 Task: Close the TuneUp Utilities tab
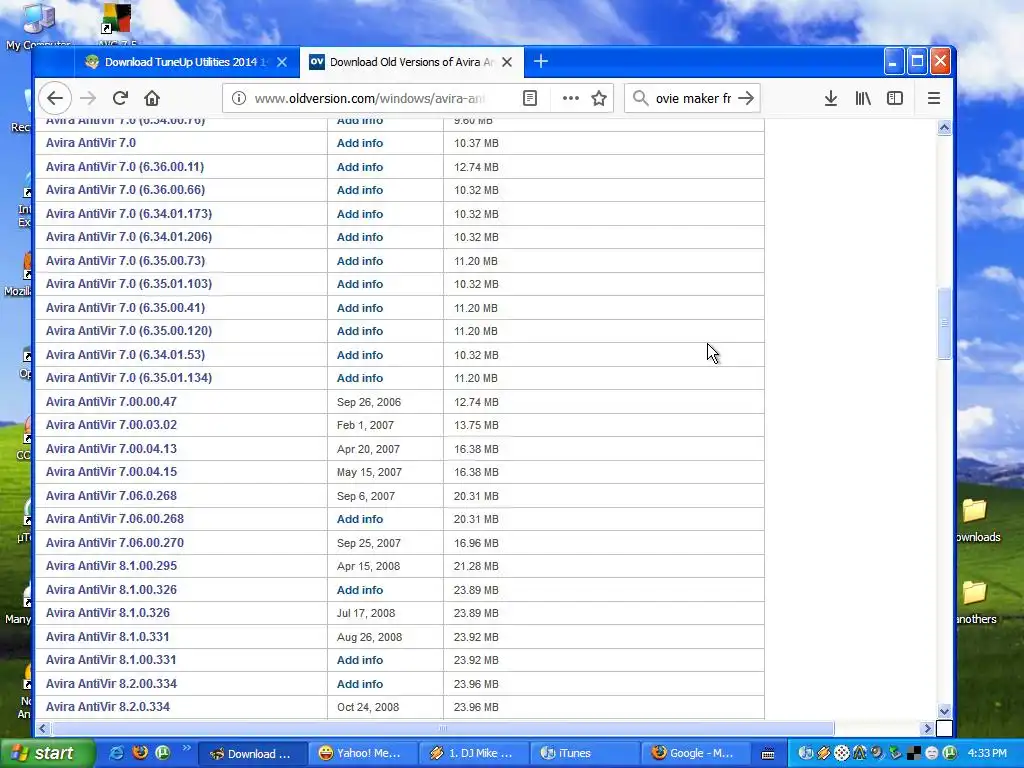pyautogui.click(x=282, y=62)
